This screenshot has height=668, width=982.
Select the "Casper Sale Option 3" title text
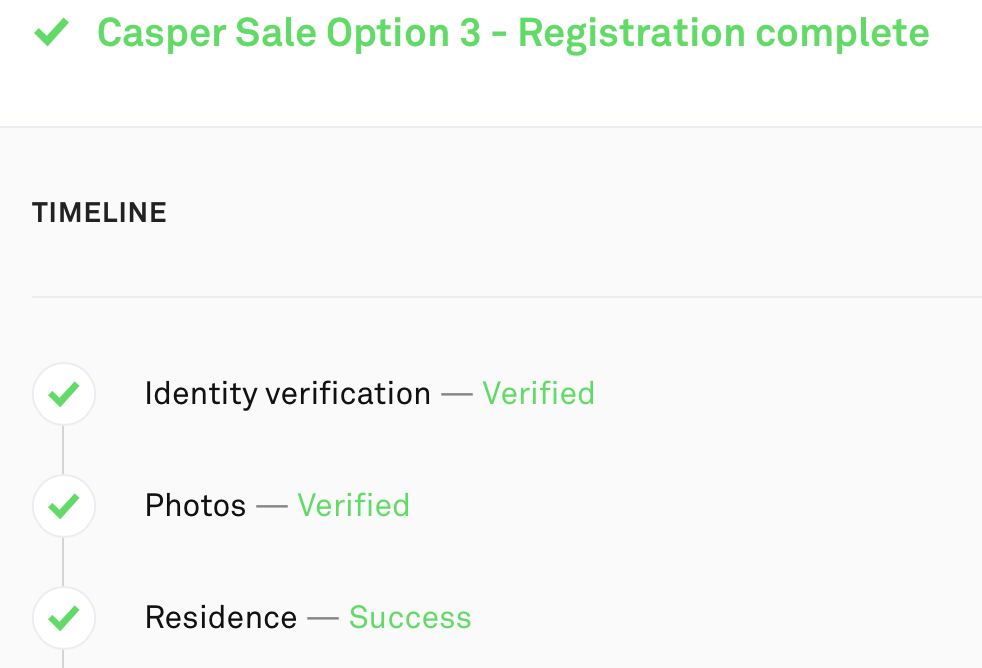click(x=289, y=33)
